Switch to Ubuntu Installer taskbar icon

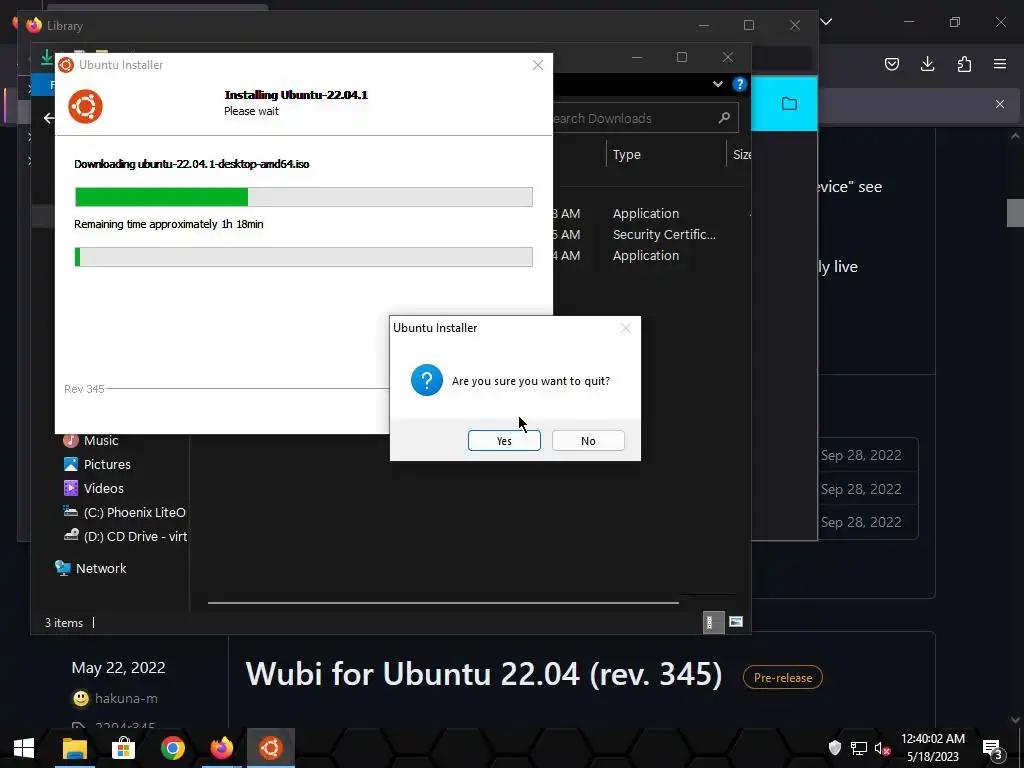coord(271,748)
